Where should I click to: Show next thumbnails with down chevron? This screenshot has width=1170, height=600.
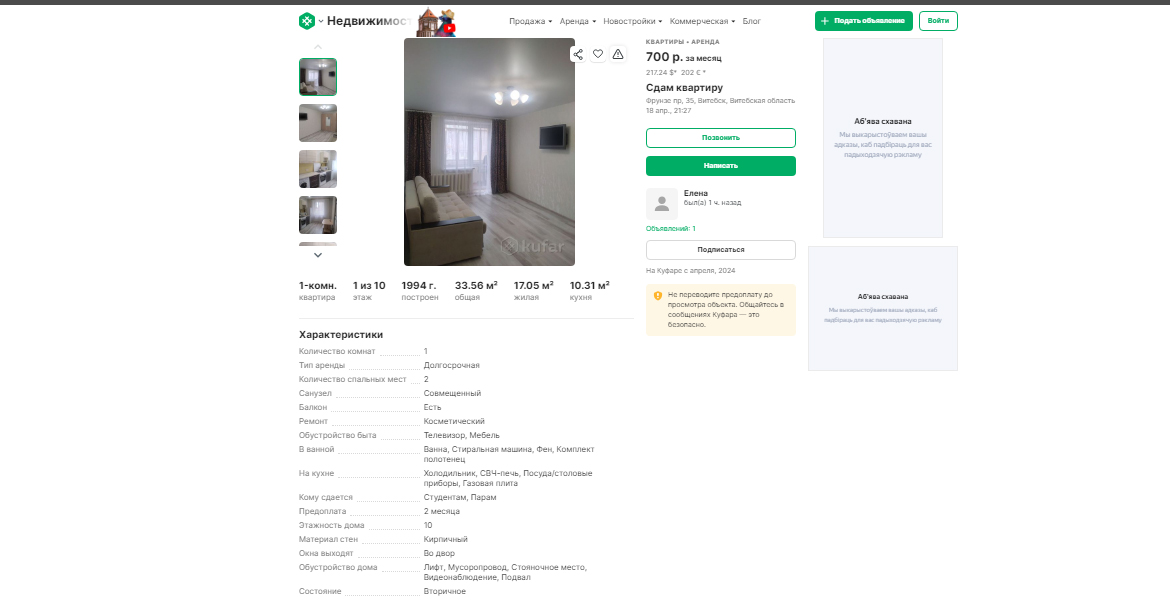click(318, 255)
